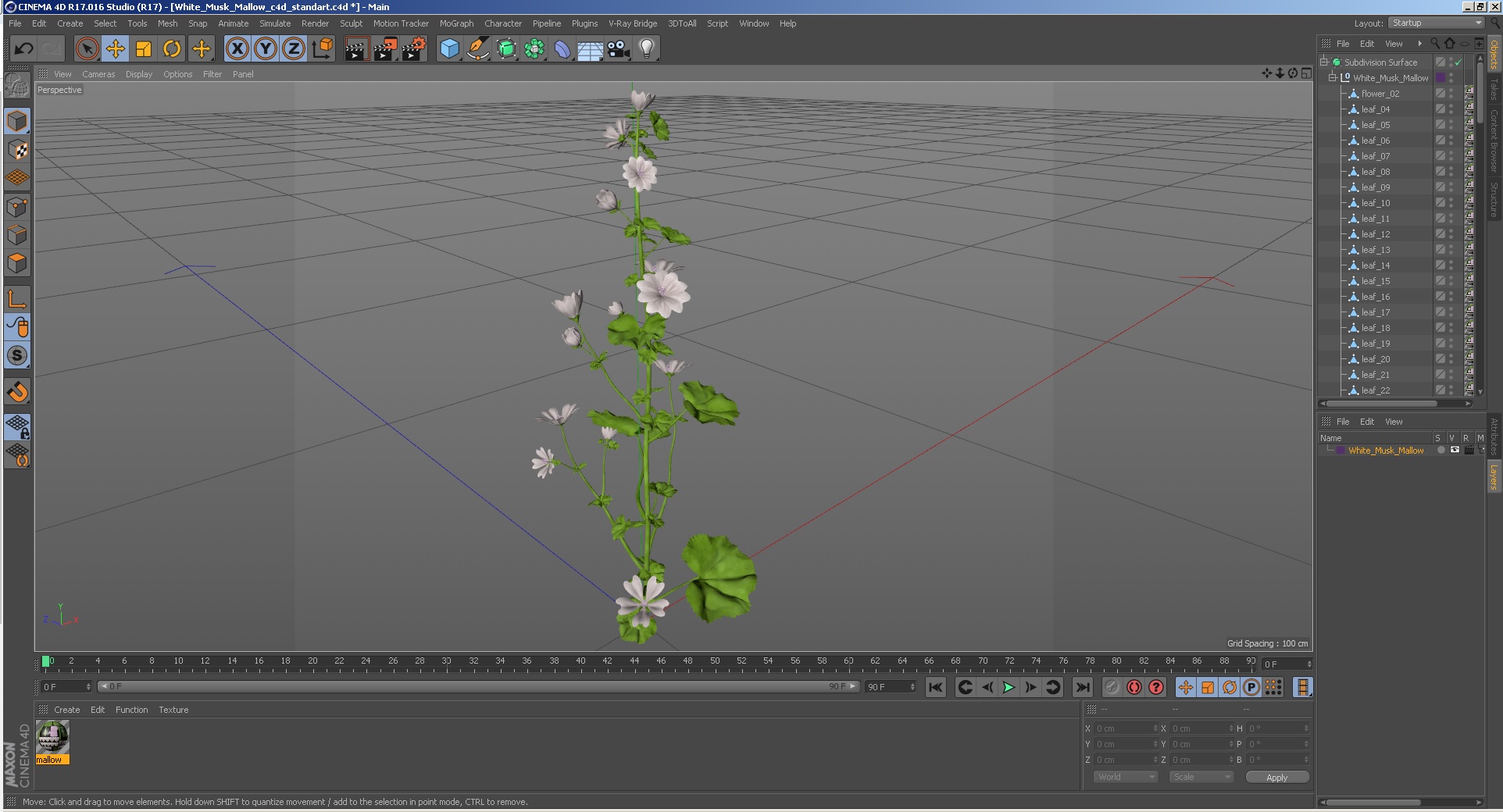This screenshot has height=812, width=1503.
Task: Open the MoGraph Array flower icon
Action: 534,49
